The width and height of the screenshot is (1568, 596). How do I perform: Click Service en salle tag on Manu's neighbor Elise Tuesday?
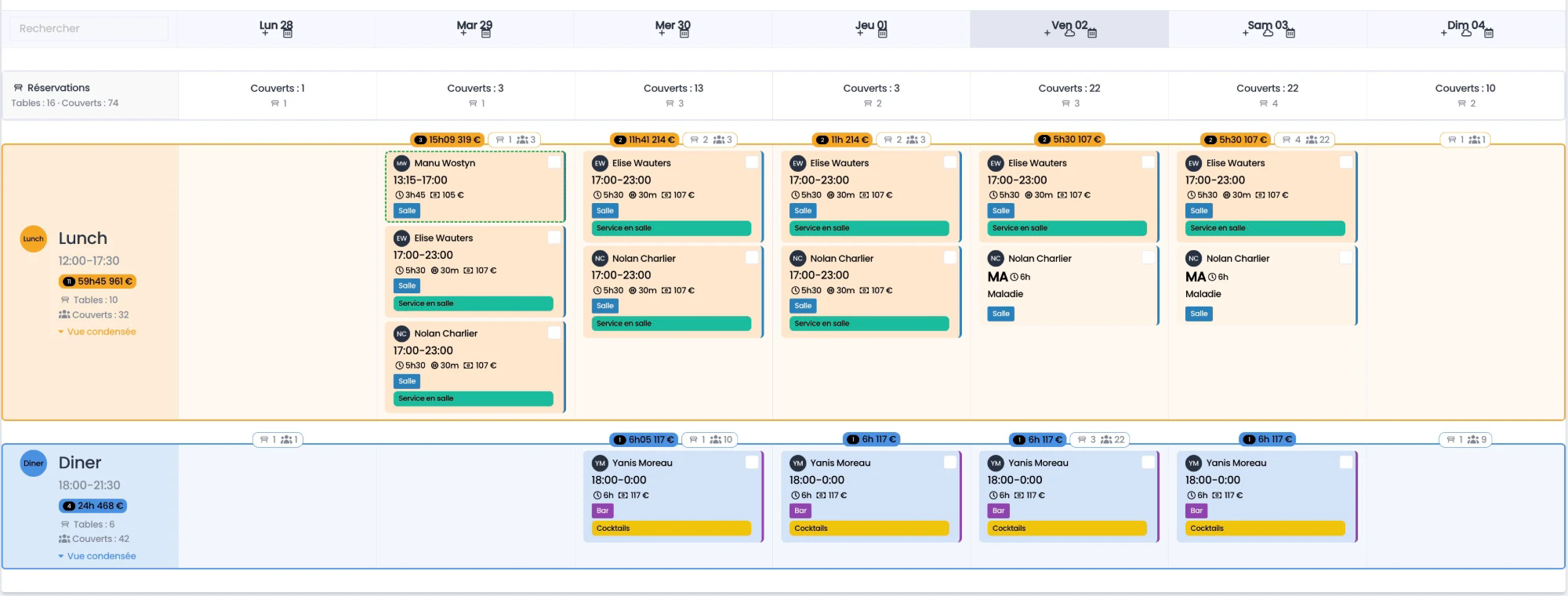(x=473, y=303)
